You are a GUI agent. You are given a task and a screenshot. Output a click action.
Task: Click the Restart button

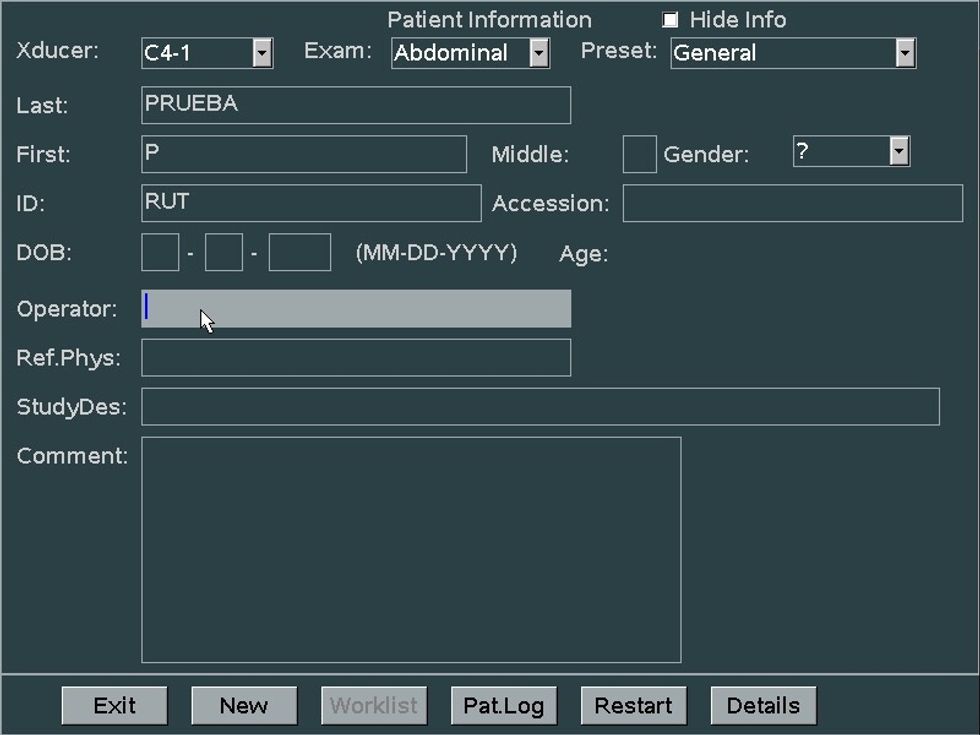[x=633, y=706]
